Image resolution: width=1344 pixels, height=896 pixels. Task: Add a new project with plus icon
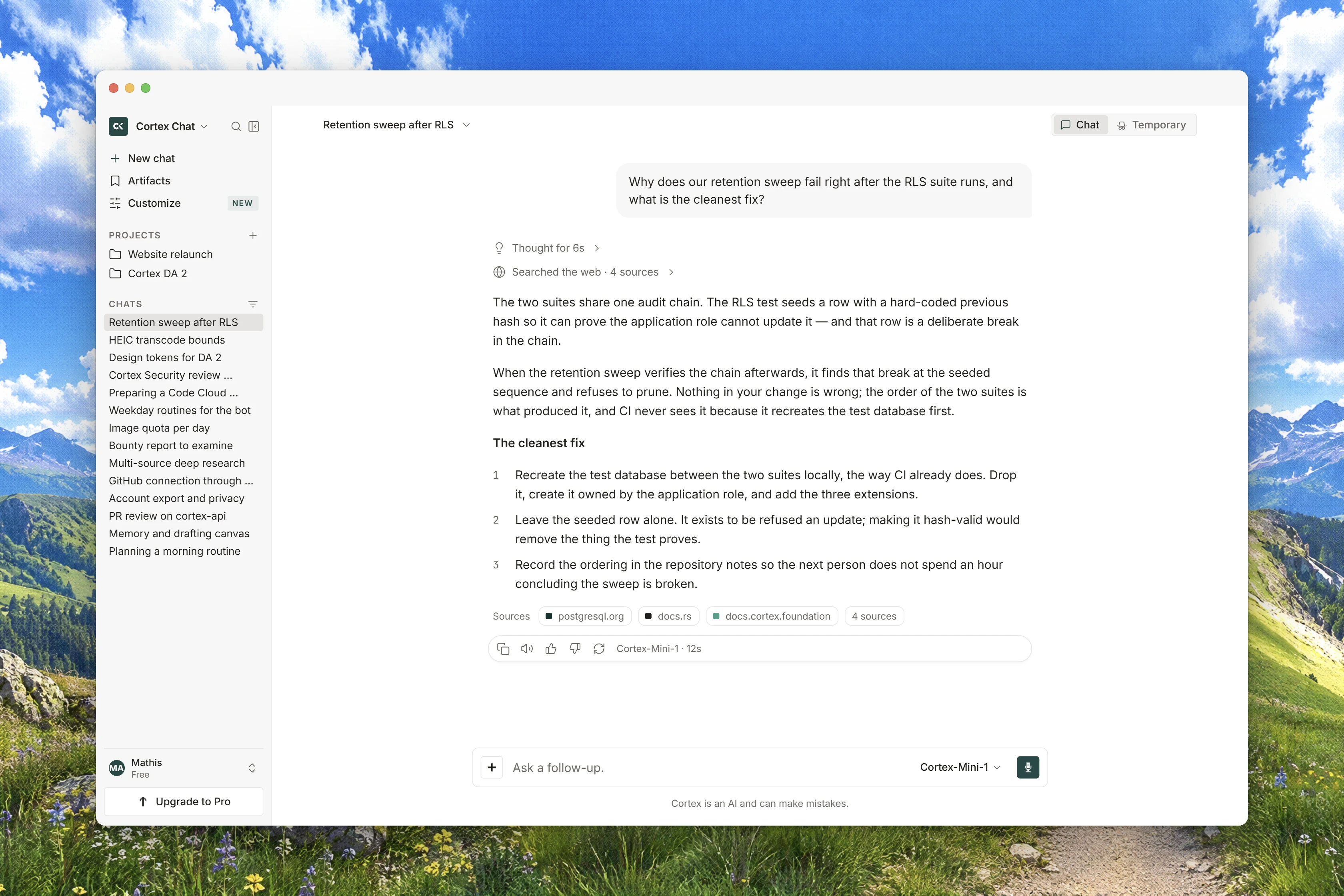pos(252,236)
